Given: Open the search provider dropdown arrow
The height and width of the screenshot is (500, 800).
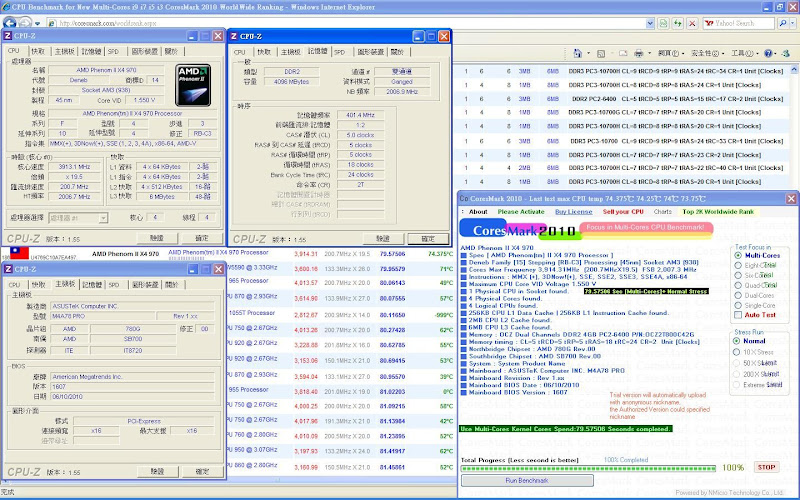Looking at the screenshot, I should coord(792,23).
